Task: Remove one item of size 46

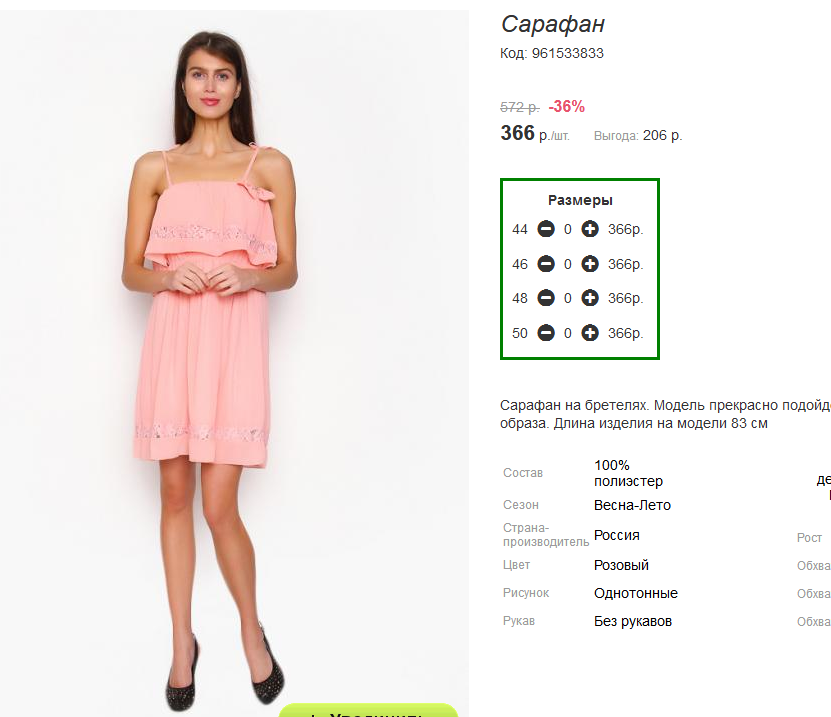Action: click(546, 263)
